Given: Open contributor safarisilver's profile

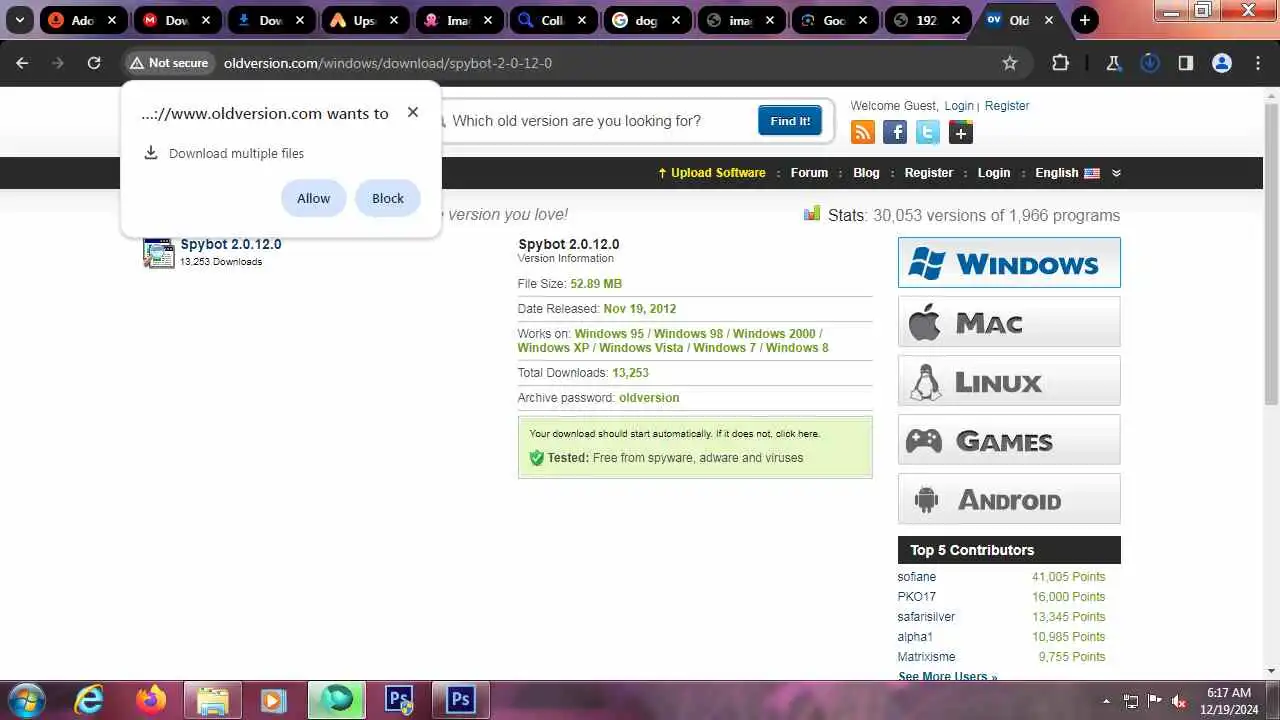Looking at the screenshot, I should coord(926,617).
